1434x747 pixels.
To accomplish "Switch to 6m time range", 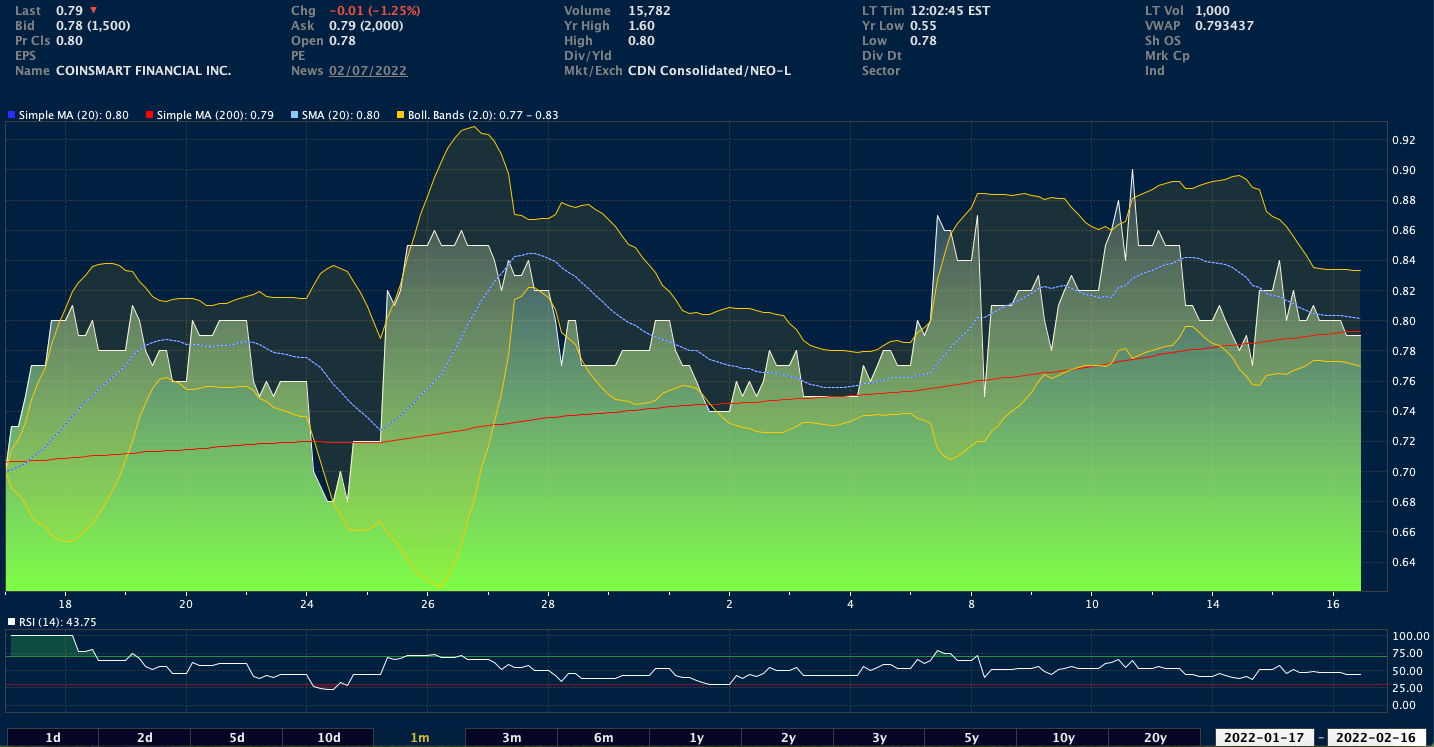I will 604,738.
